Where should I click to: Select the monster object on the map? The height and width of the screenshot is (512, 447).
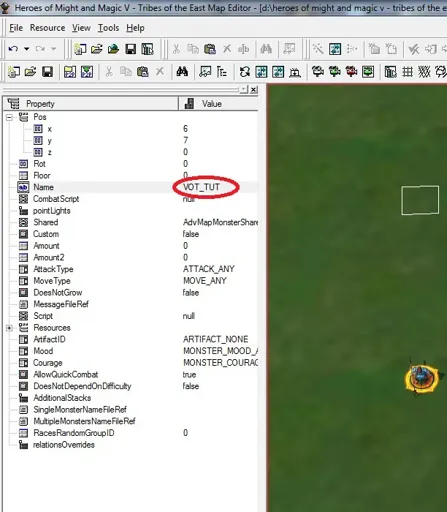pos(421,379)
